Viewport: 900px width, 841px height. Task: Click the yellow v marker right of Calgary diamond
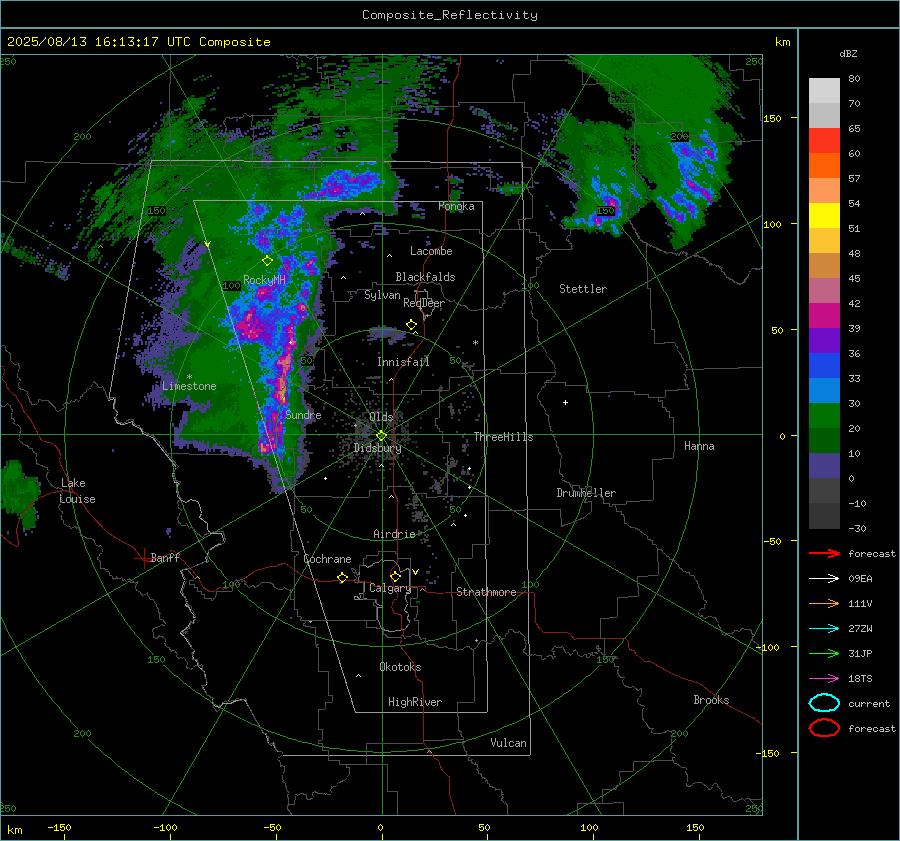click(416, 572)
